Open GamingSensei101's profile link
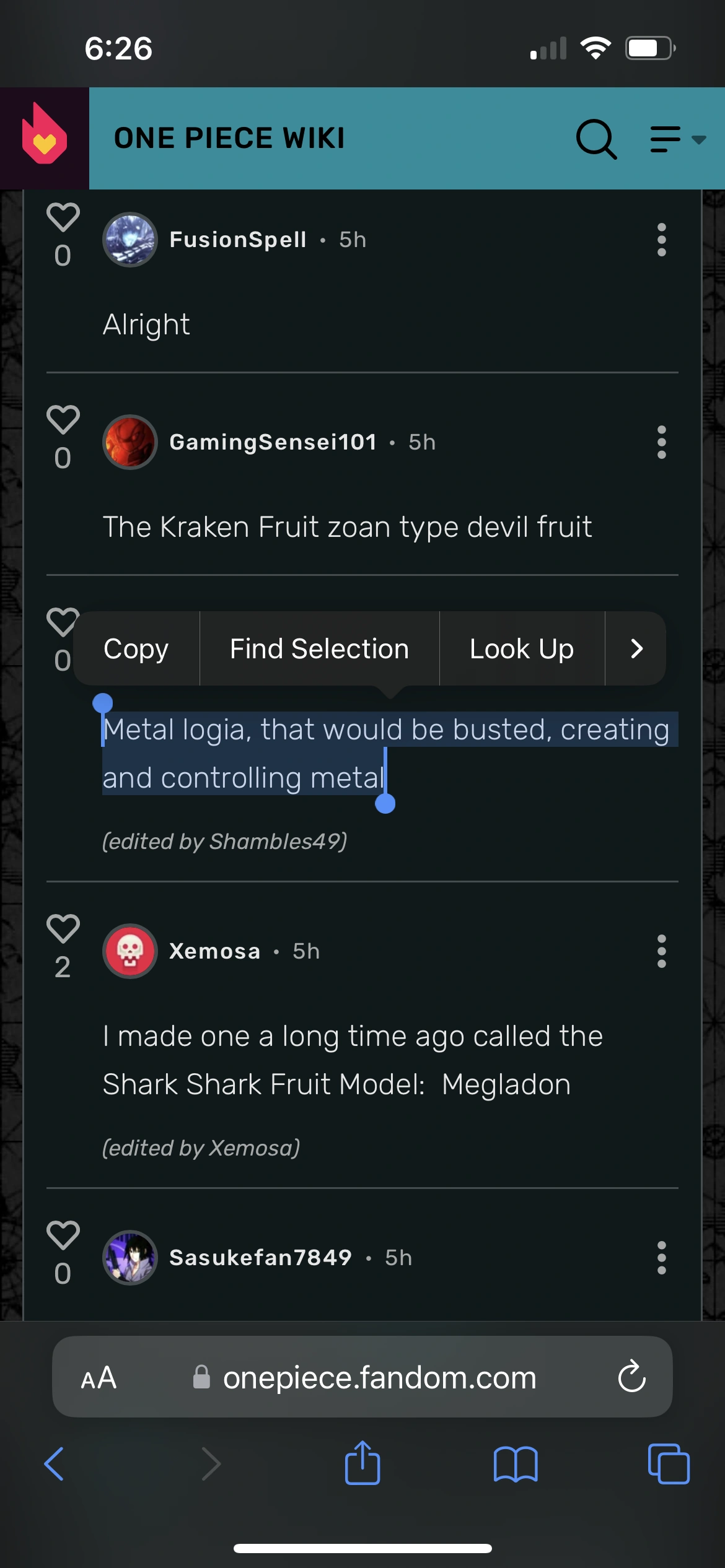725x1568 pixels. point(273,442)
